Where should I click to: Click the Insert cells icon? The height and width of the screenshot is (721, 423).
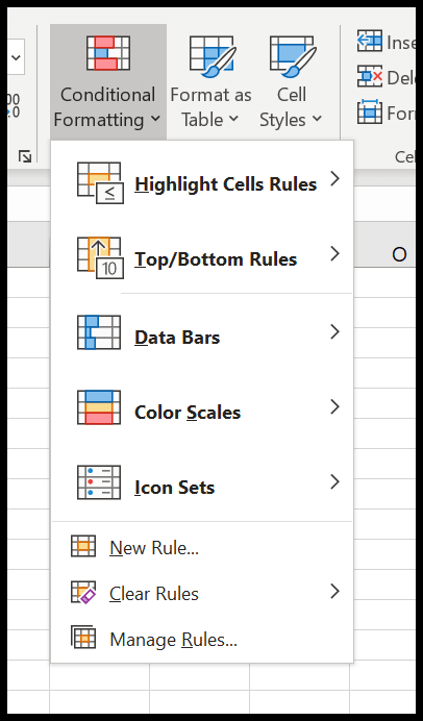[370, 41]
